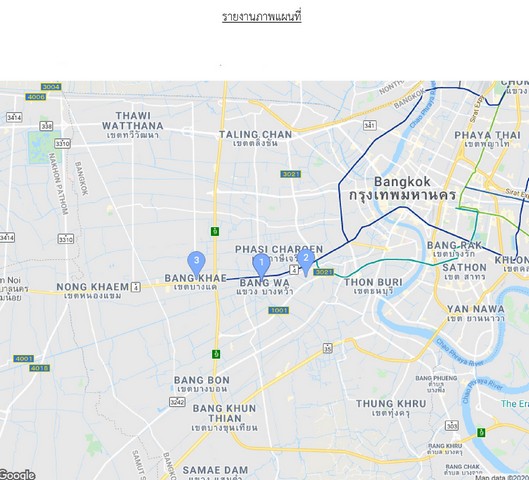Click the 3242 highway shield near Bang Bon
This screenshot has height=480, width=529.
click(x=177, y=402)
